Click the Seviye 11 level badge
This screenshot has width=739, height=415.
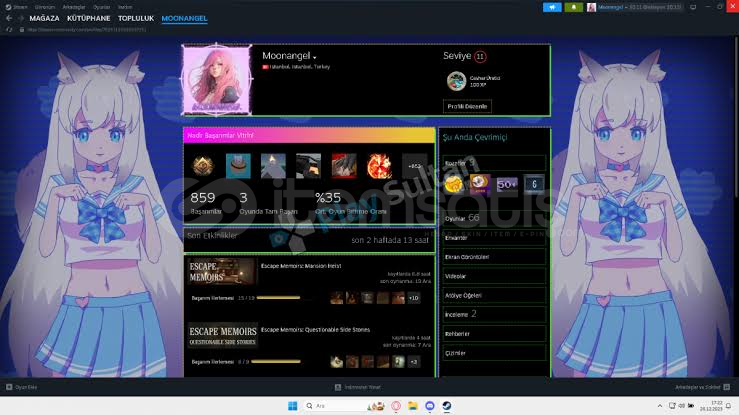point(480,57)
